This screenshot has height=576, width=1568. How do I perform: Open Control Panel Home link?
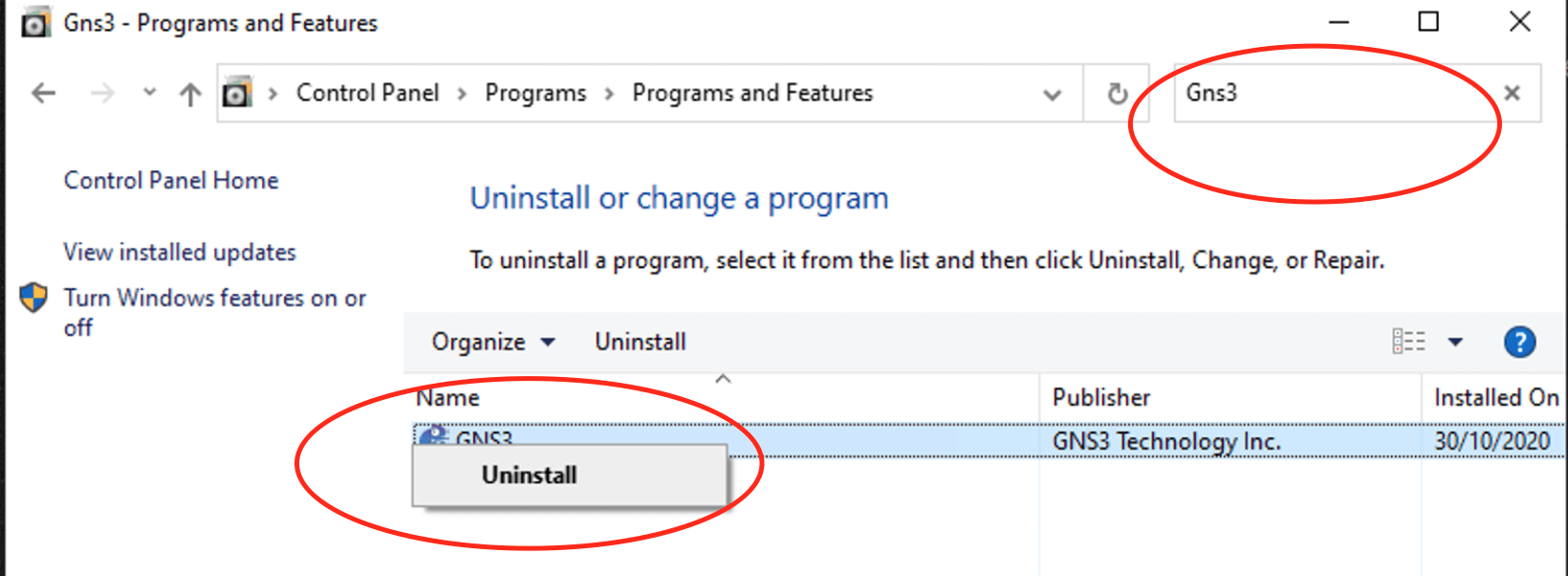click(x=171, y=180)
